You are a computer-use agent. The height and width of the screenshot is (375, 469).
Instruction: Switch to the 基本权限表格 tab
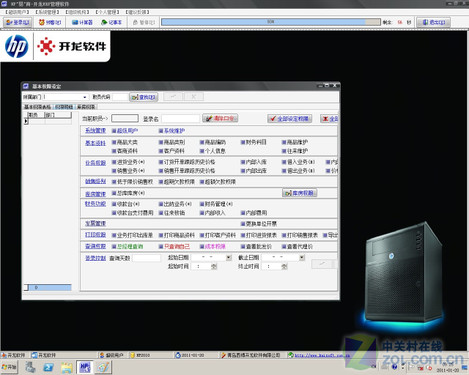click(37, 107)
